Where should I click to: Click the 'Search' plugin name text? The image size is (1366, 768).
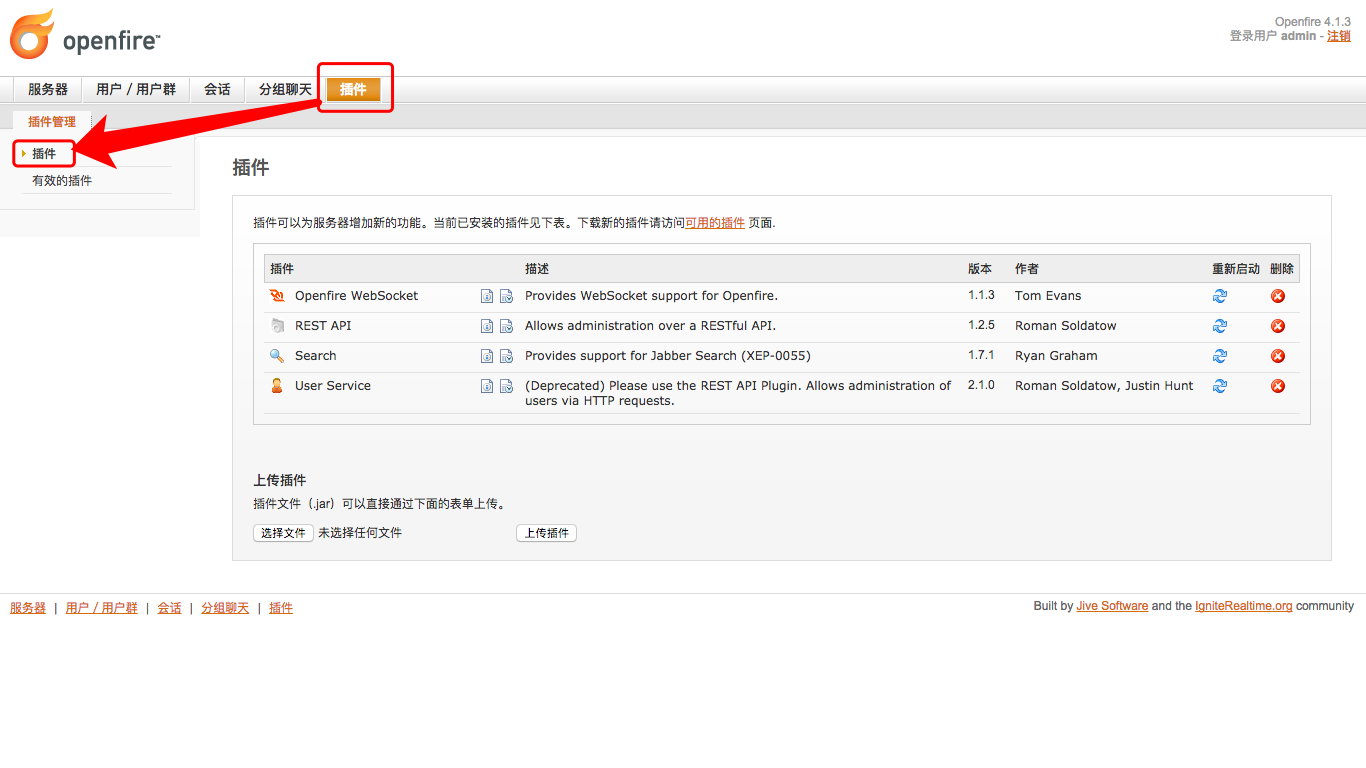point(315,356)
